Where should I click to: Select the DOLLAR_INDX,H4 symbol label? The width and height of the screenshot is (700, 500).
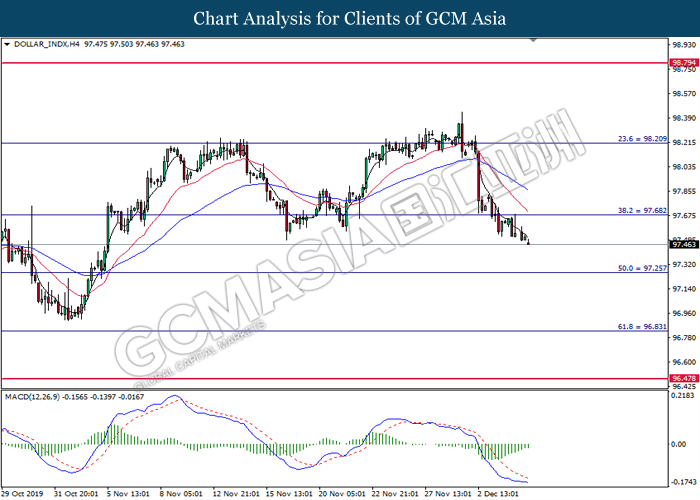(44, 45)
